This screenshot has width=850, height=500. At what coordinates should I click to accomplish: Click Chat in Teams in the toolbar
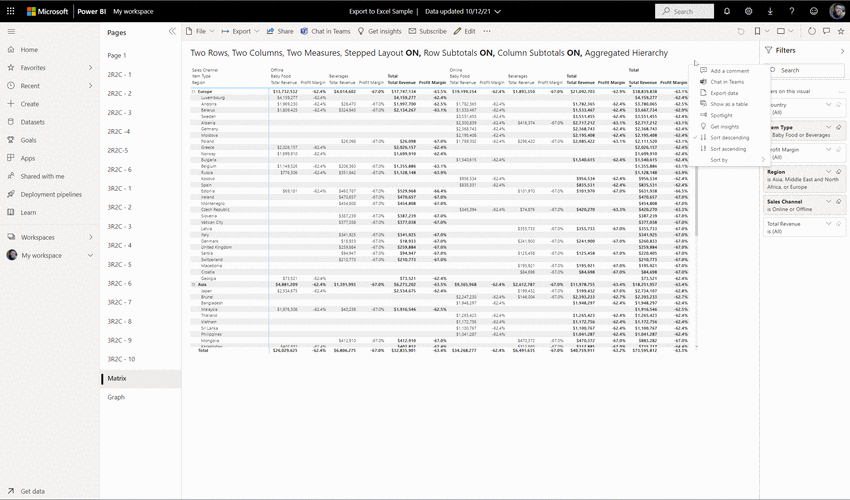pos(325,31)
